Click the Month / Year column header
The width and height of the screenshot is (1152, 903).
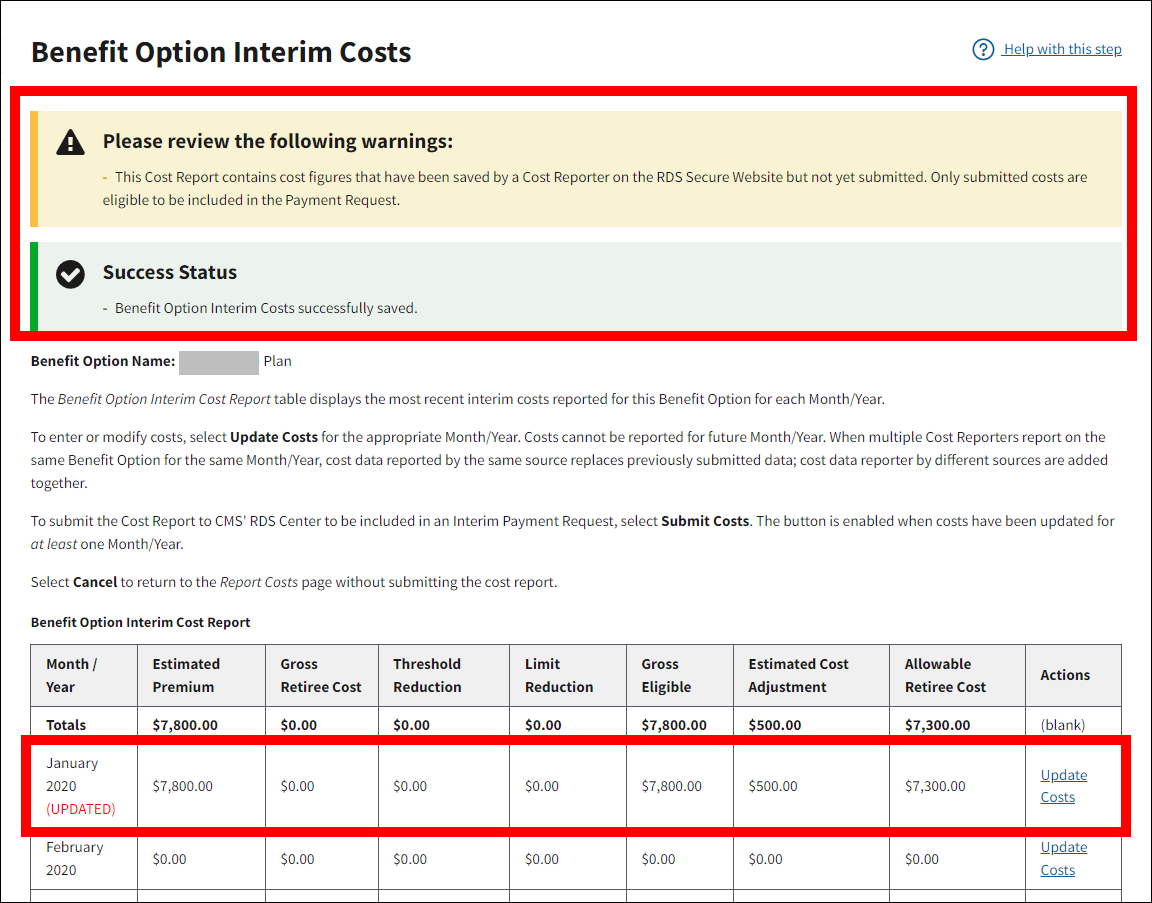click(72, 675)
